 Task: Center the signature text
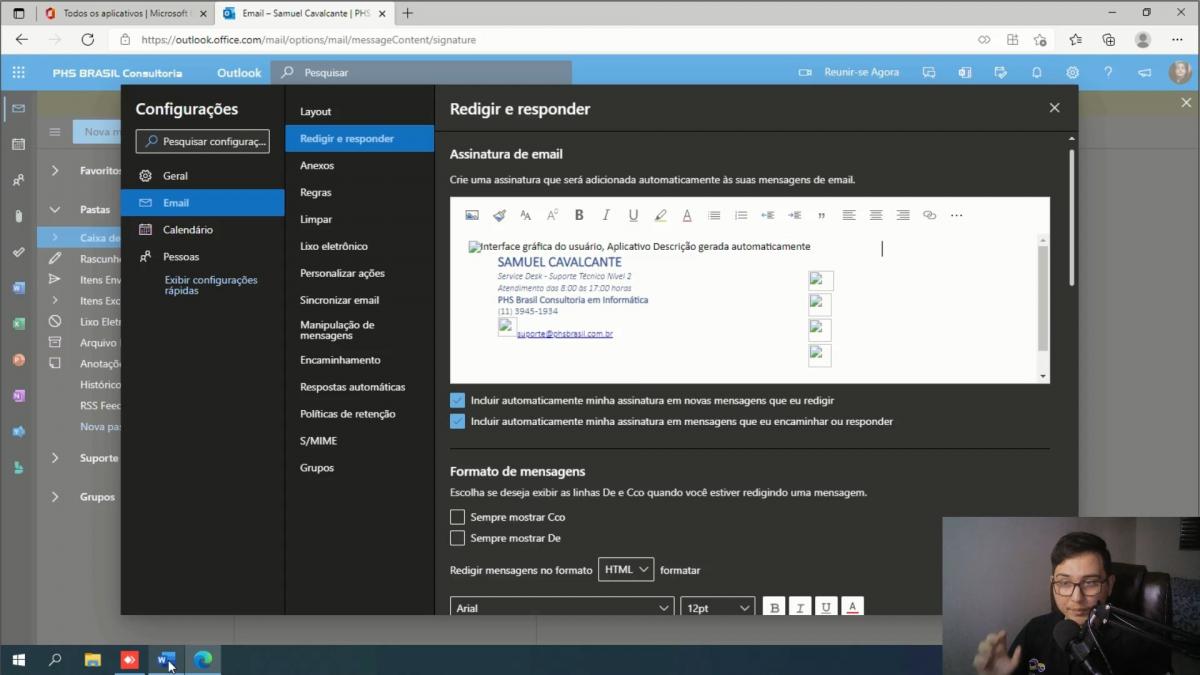click(876, 215)
